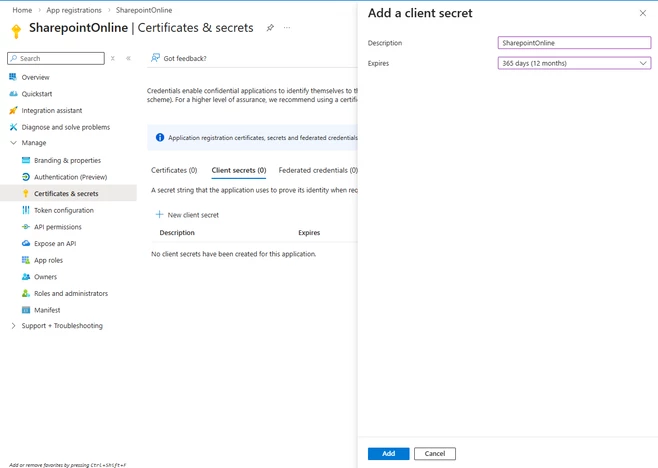The height and width of the screenshot is (468, 658).
Task: Open Token configuration menu item
Action: pyautogui.click(x=64, y=210)
